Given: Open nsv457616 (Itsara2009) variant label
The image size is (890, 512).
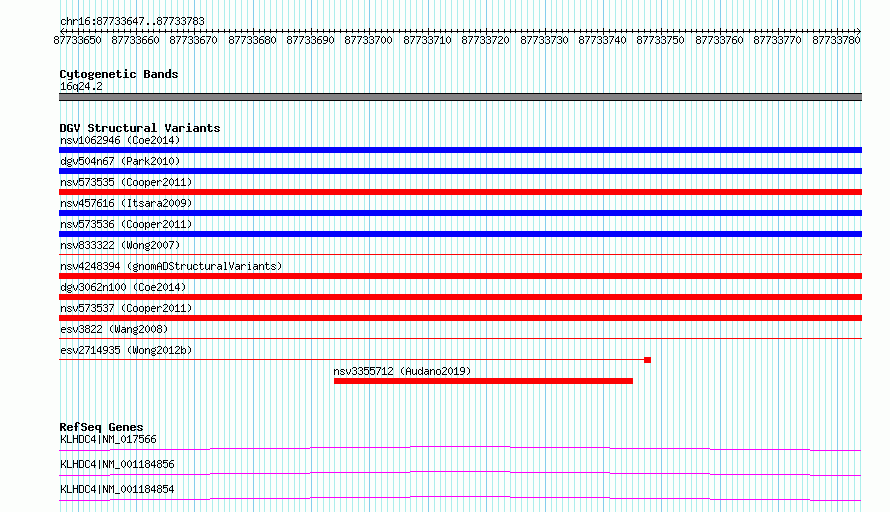Looking at the screenshot, I should [x=126, y=203].
